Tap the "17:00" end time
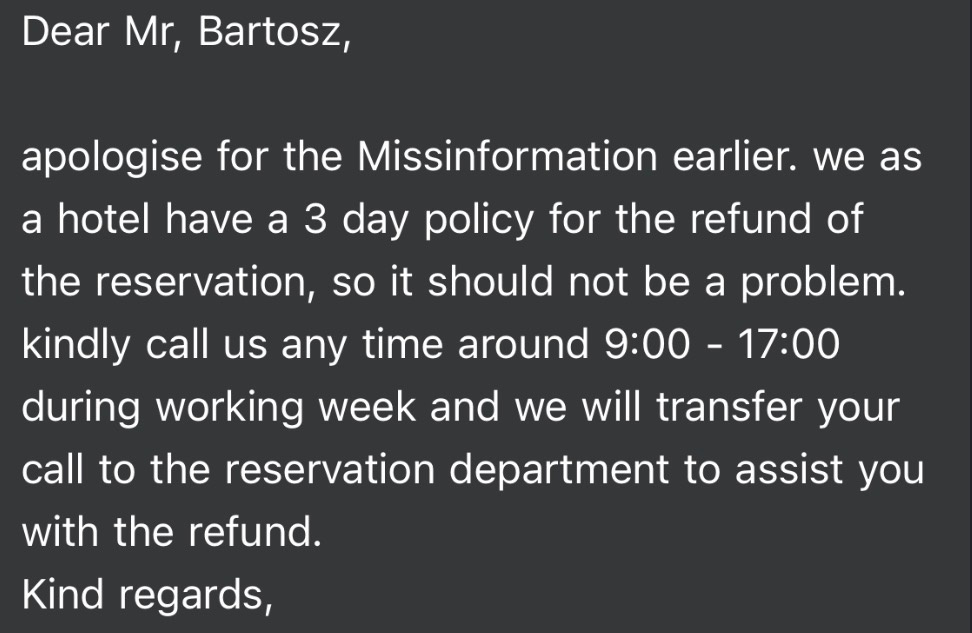The image size is (972, 633). (789, 346)
